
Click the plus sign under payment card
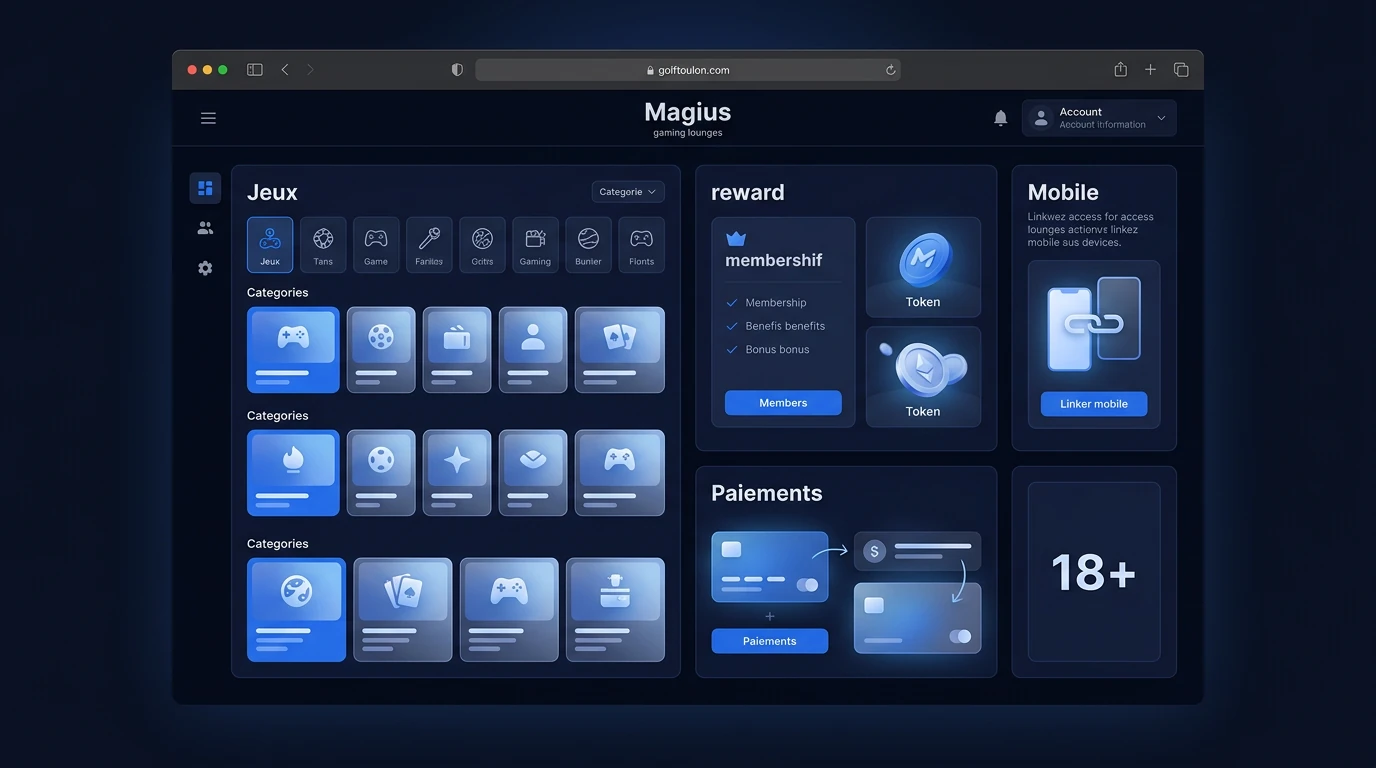770,616
